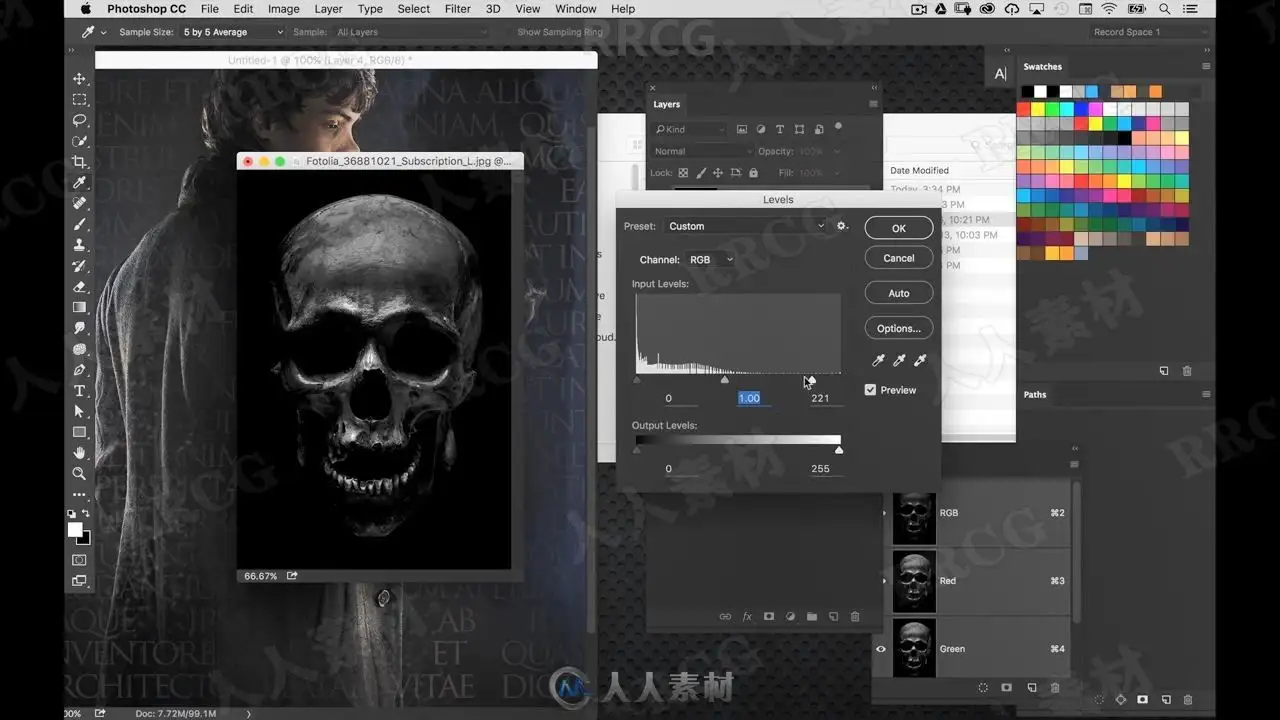This screenshot has height=720, width=1280.
Task: Select the Gradient tool
Action: click(80, 307)
